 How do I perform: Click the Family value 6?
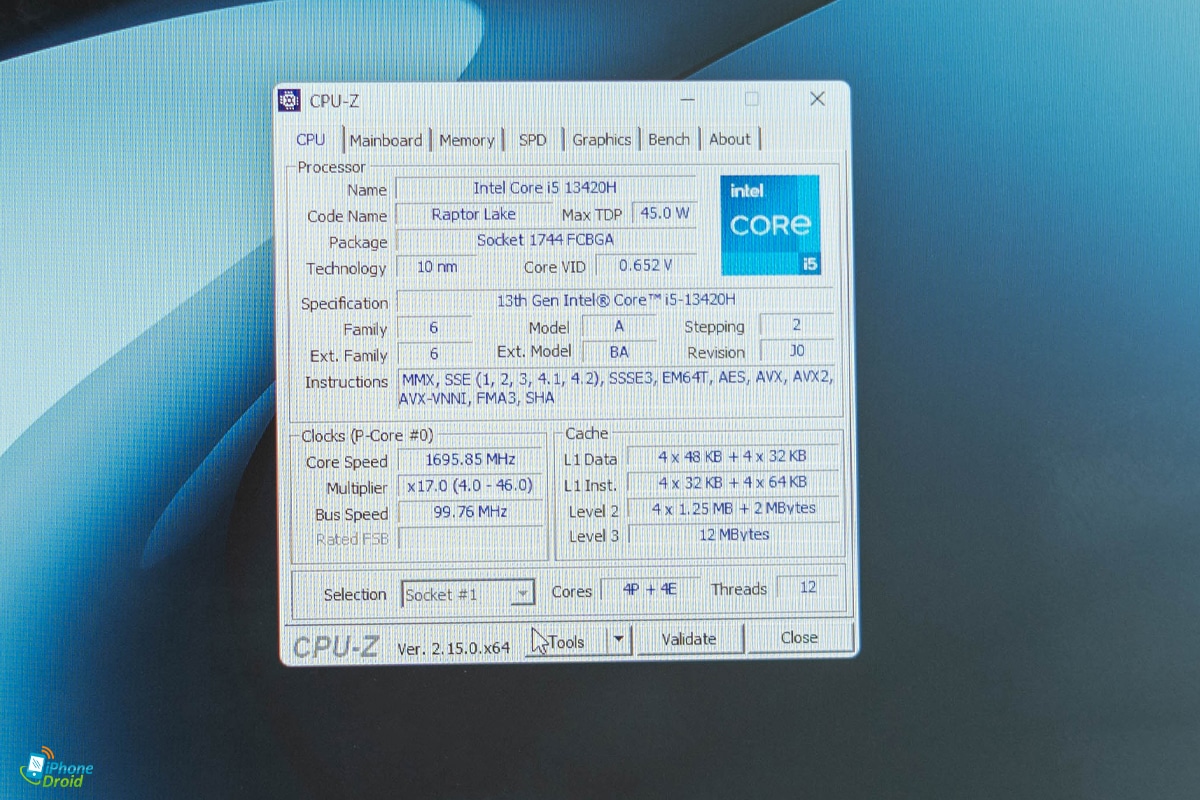pos(434,328)
